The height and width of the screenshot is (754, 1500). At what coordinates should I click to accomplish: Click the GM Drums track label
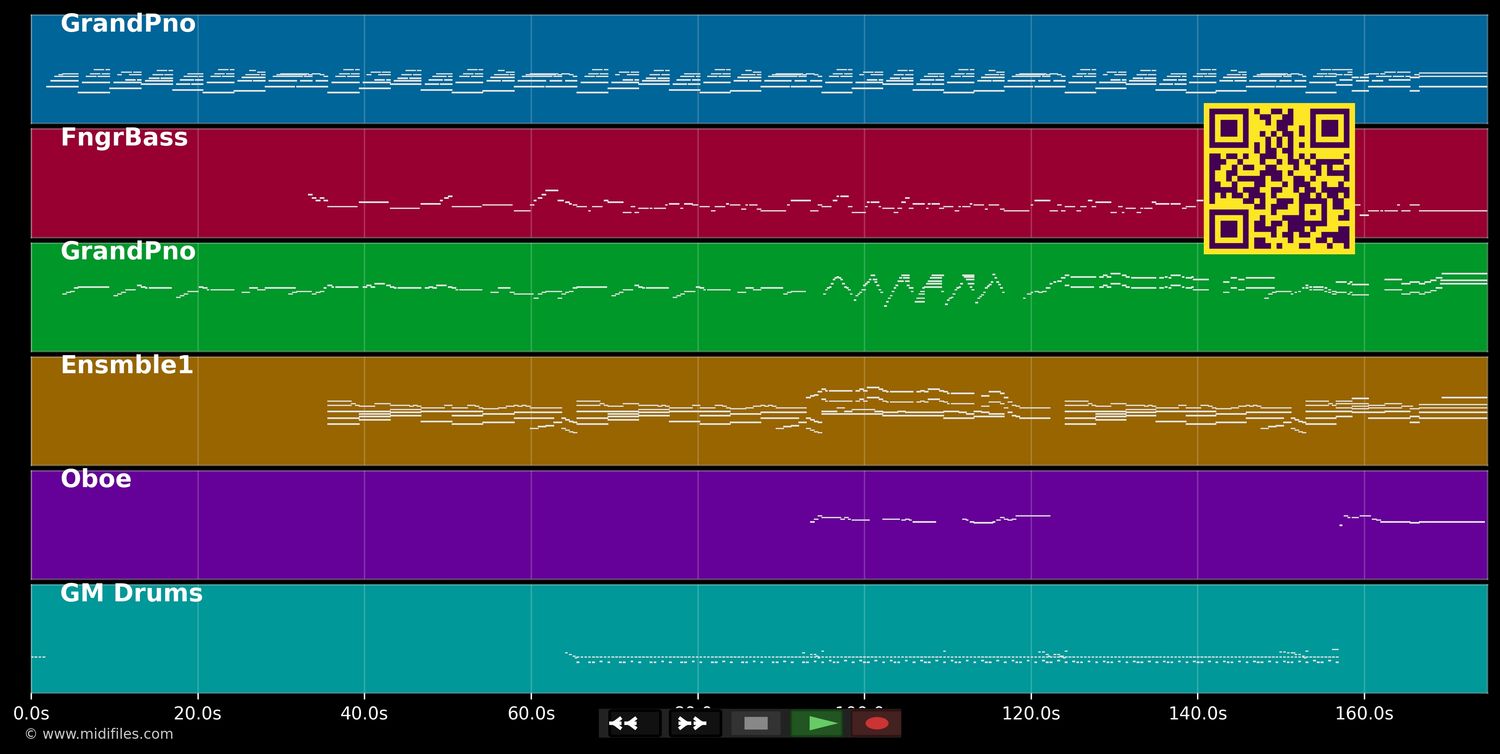(131, 594)
